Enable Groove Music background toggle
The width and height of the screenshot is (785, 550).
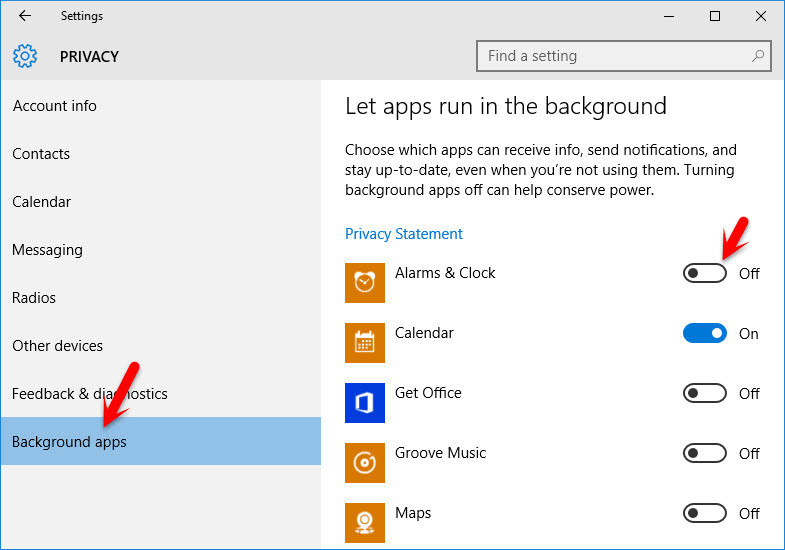pos(704,453)
